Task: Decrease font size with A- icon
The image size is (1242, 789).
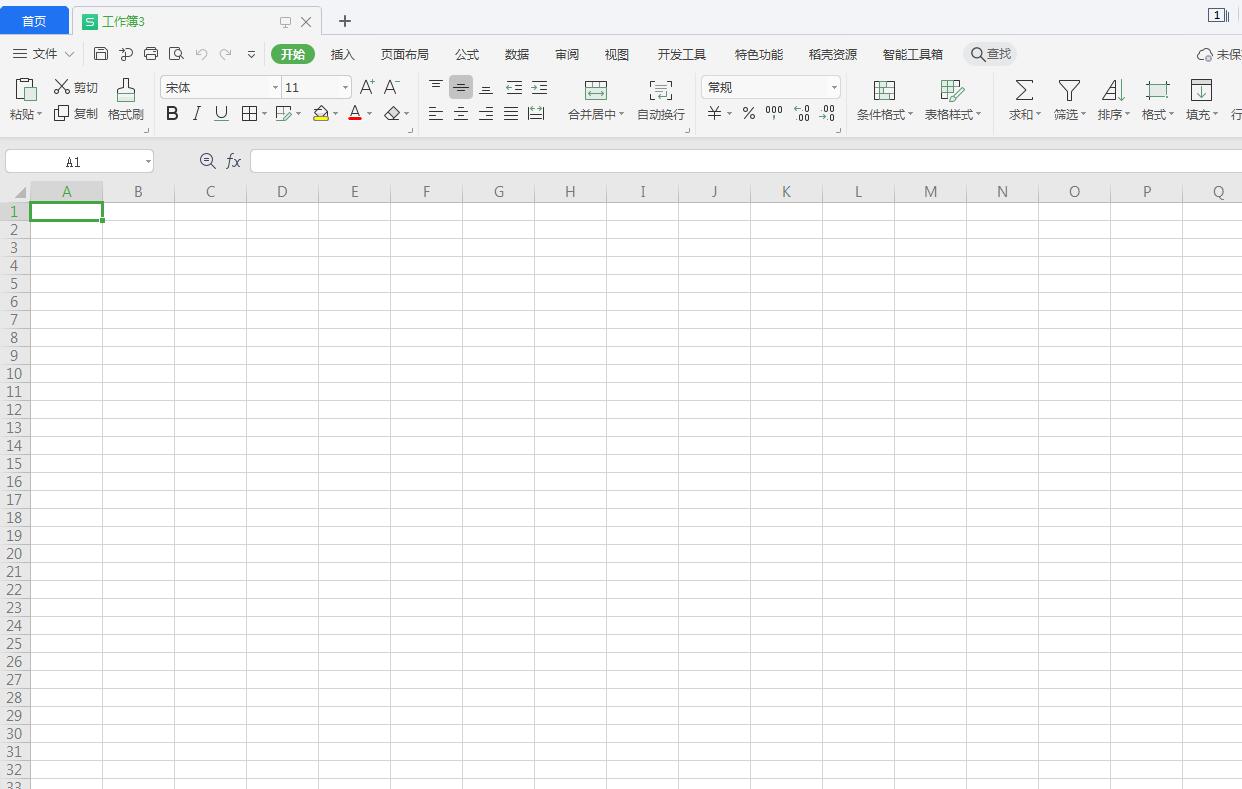Action: point(392,88)
